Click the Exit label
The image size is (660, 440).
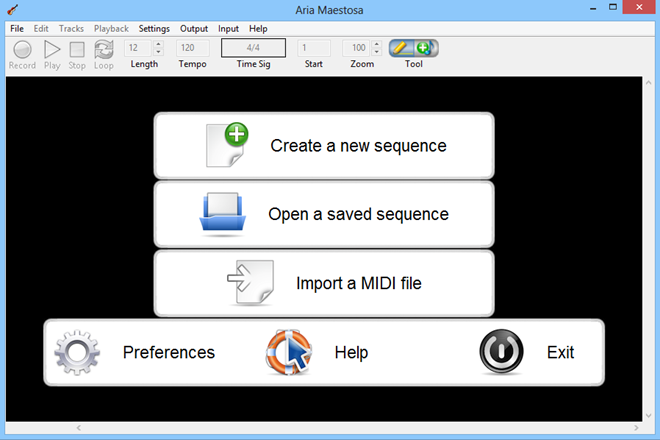click(x=560, y=352)
